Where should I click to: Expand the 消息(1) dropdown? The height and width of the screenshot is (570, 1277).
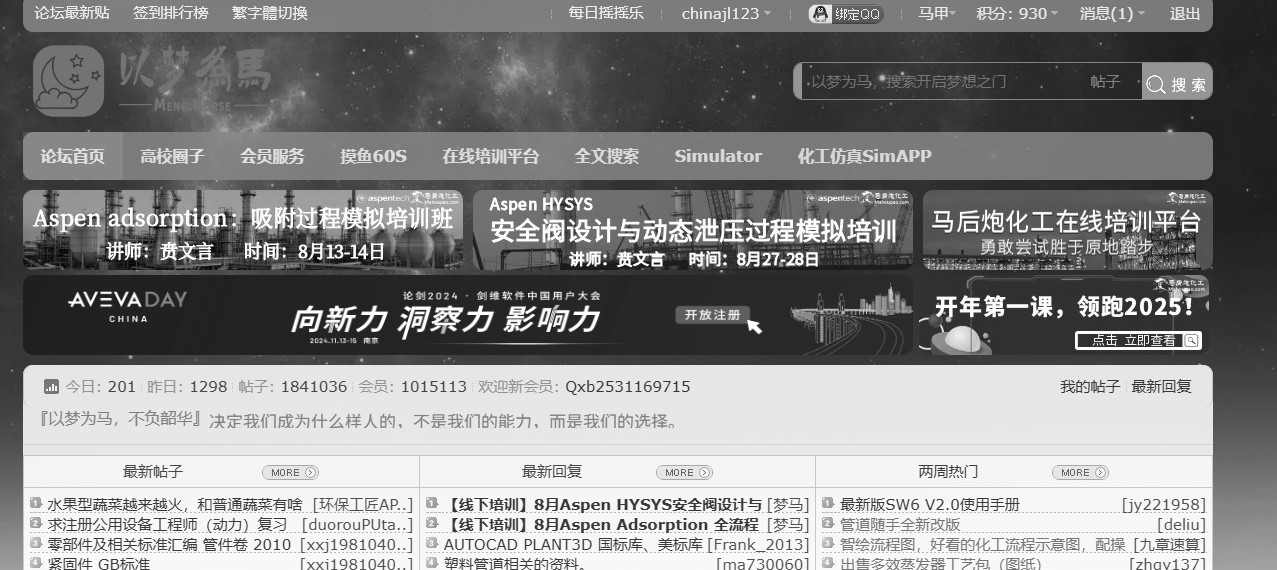(x=1112, y=14)
